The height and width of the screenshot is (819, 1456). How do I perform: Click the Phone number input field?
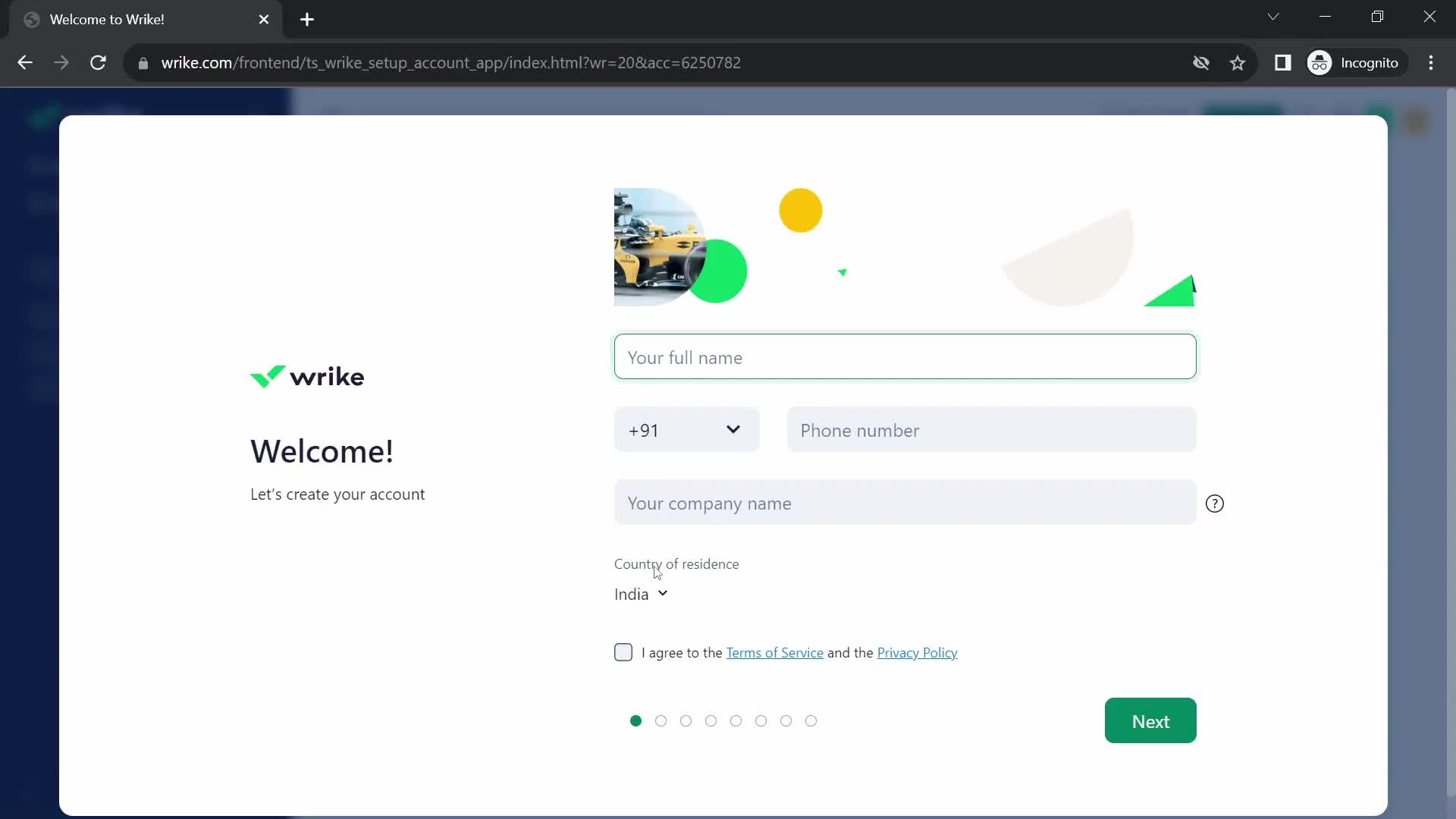pos(991,429)
